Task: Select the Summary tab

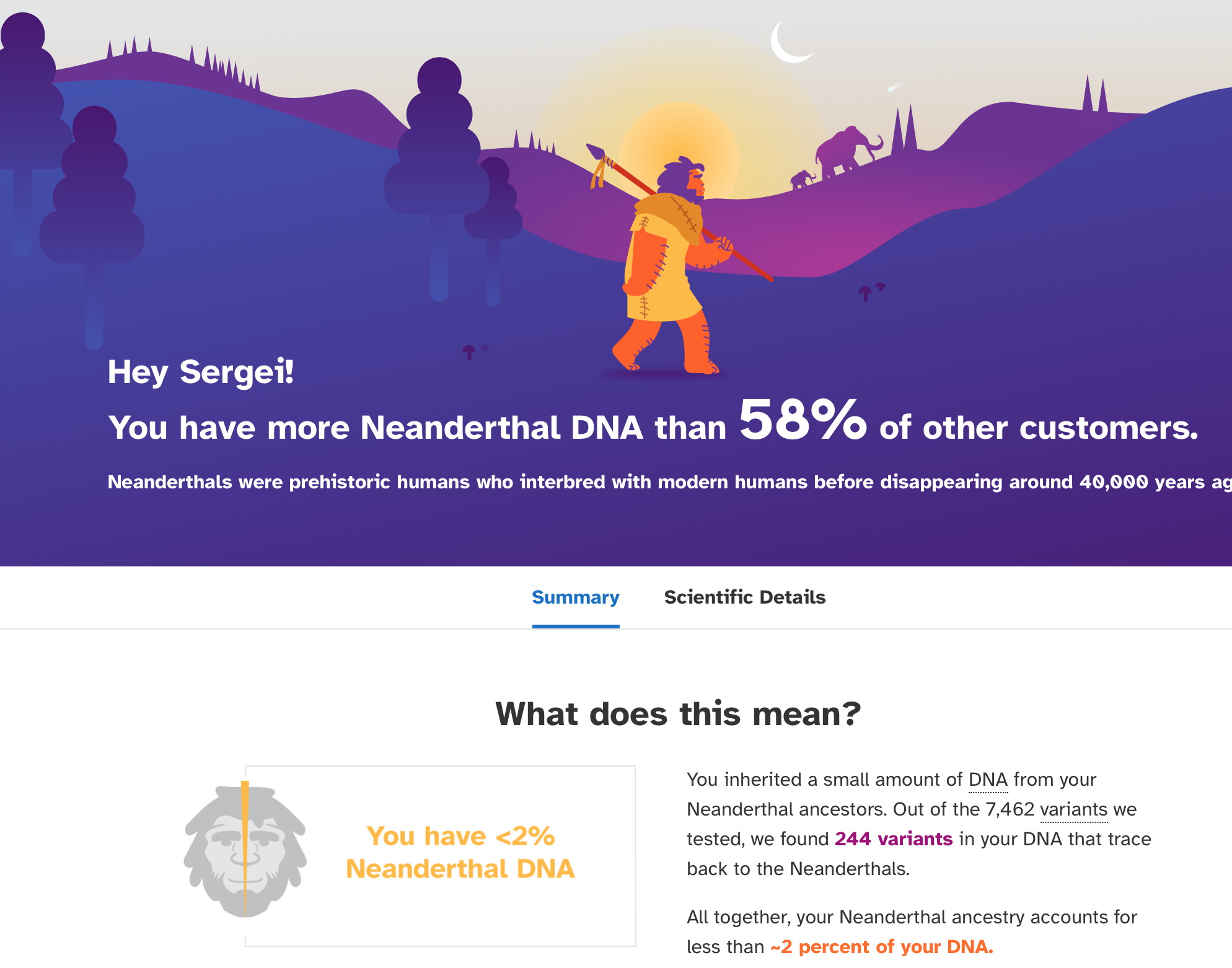Action: point(575,597)
